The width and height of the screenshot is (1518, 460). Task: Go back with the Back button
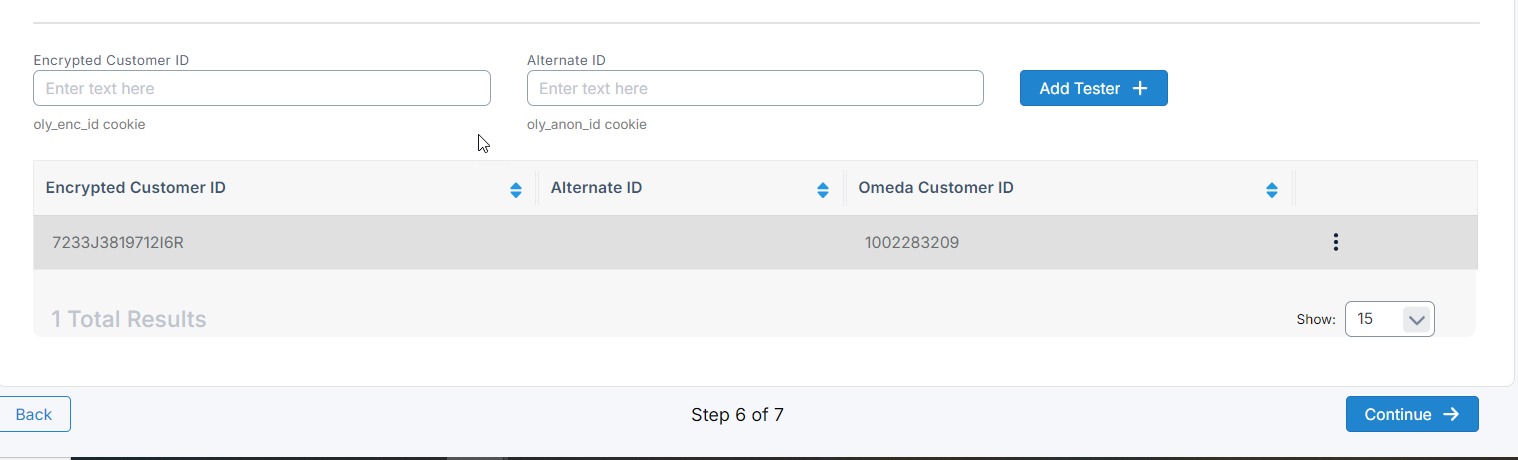(x=34, y=414)
